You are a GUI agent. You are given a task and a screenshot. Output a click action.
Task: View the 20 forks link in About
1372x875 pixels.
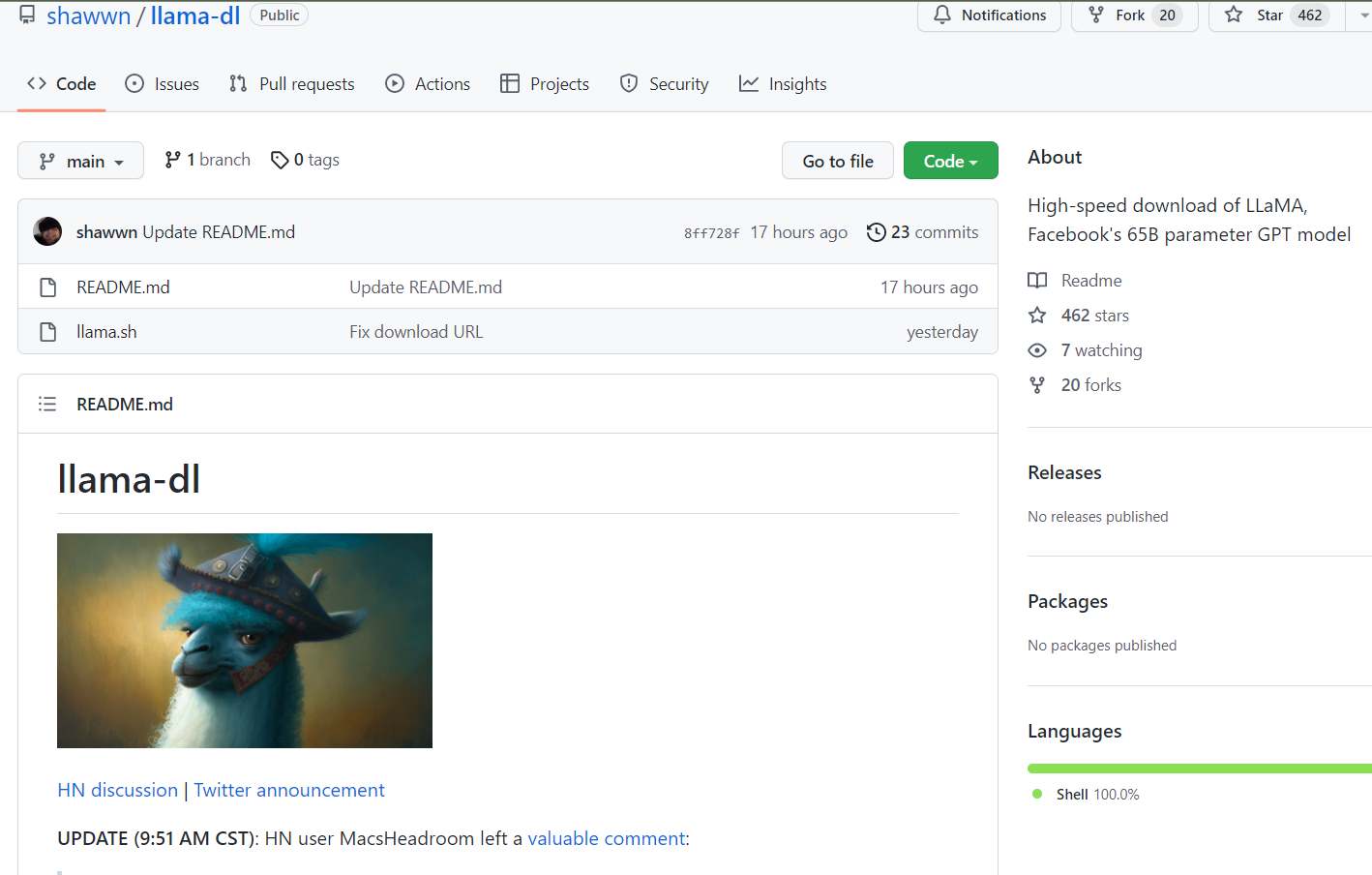[1091, 385]
